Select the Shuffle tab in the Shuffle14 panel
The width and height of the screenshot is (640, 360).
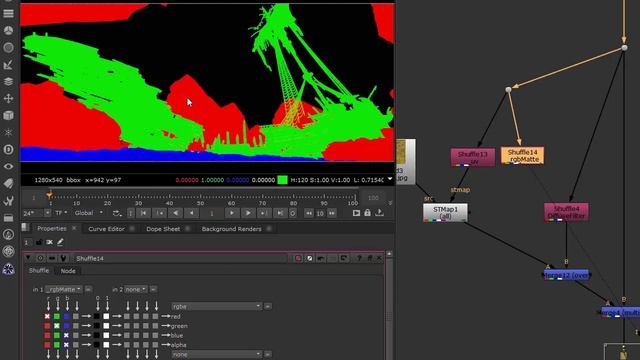coord(39,271)
